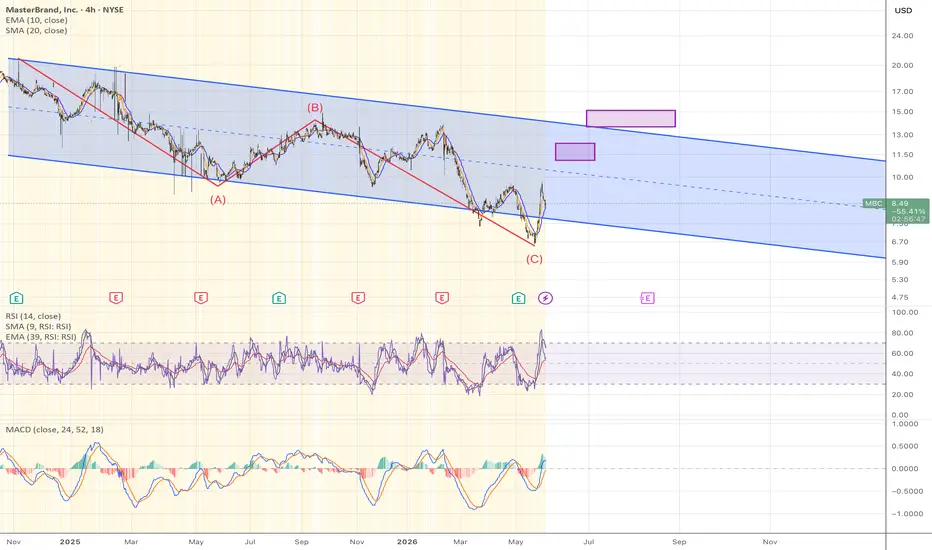This screenshot has height=550, width=932.
Task: Select the EMA (10, close) indicator legend
Action: [36, 20]
